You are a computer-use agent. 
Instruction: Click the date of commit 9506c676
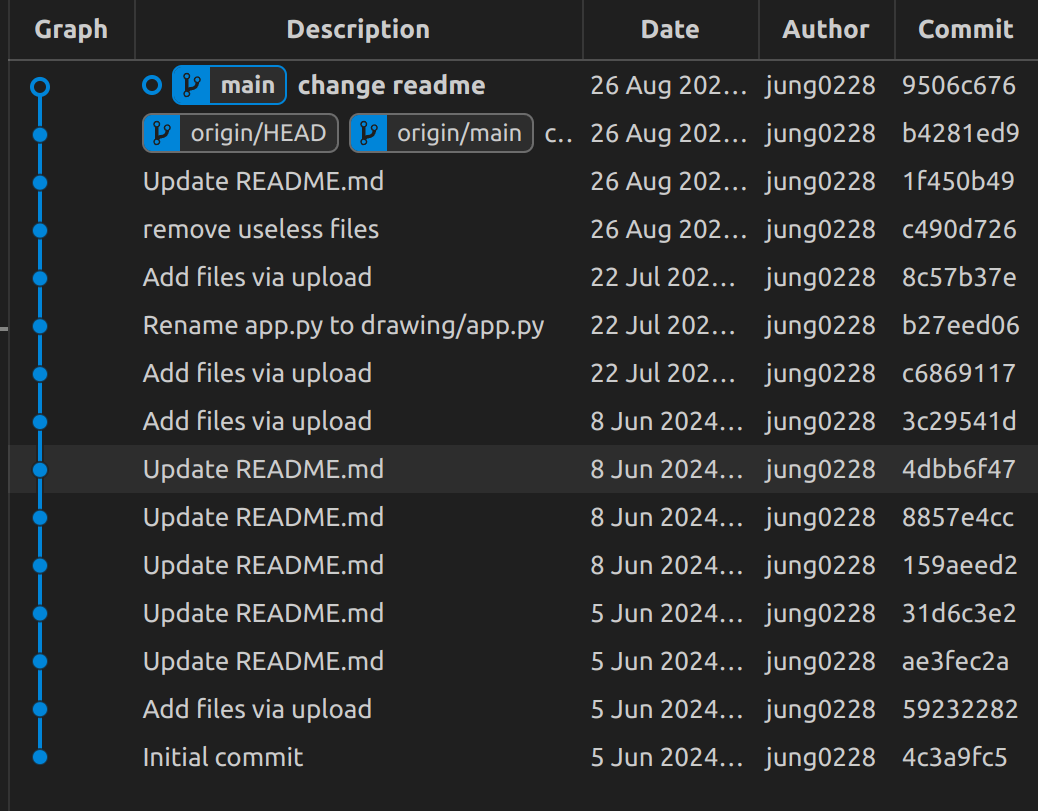tap(669, 85)
